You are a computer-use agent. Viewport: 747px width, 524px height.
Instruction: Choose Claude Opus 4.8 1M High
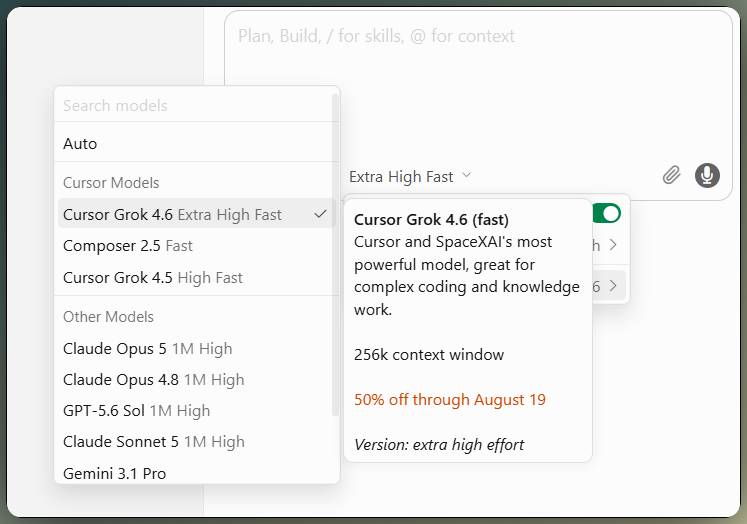[x=195, y=380]
